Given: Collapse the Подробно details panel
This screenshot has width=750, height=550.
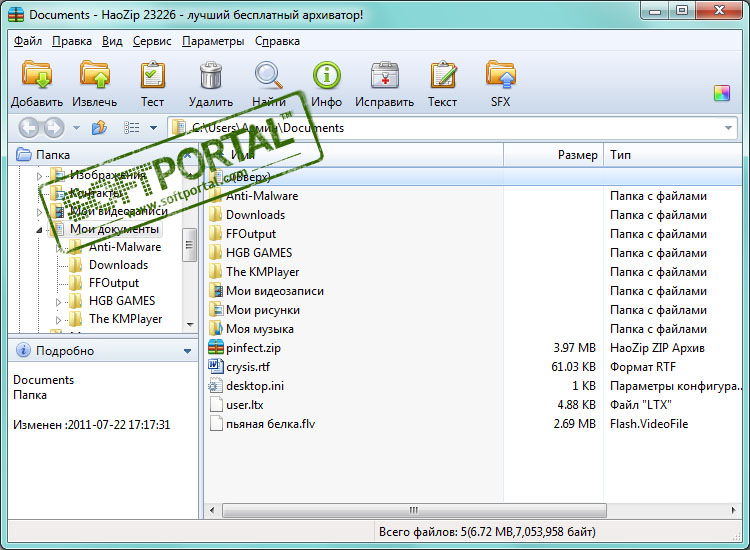Looking at the screenshot, I should click(188, 351).
